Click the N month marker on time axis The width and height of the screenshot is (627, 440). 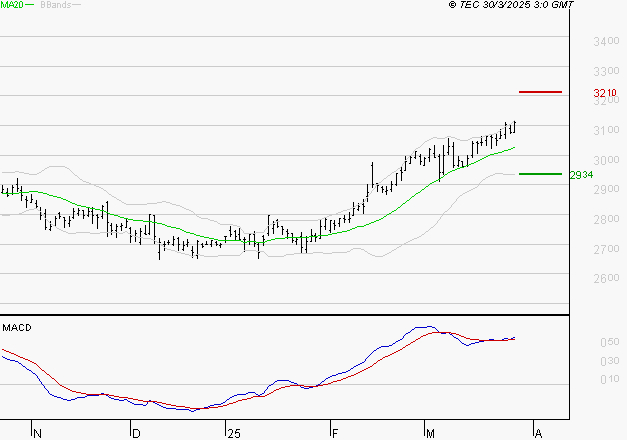pyautogui.click(x=37, y=433)
